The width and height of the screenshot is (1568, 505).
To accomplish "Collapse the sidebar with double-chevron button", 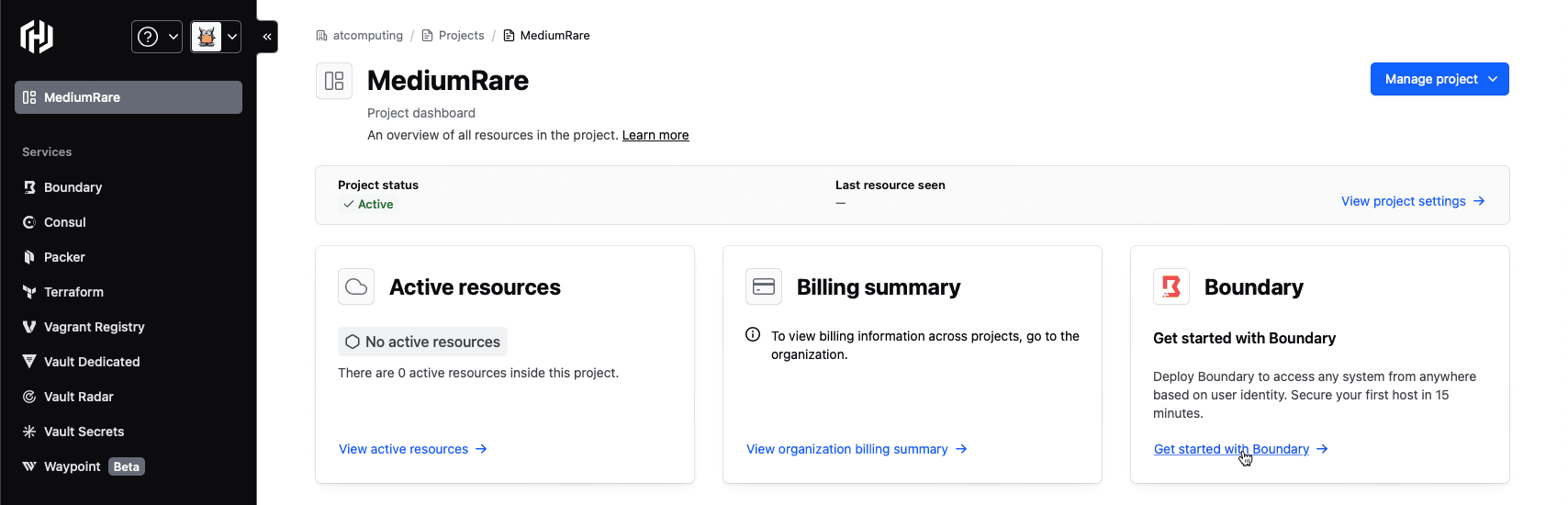I will 267,37.
